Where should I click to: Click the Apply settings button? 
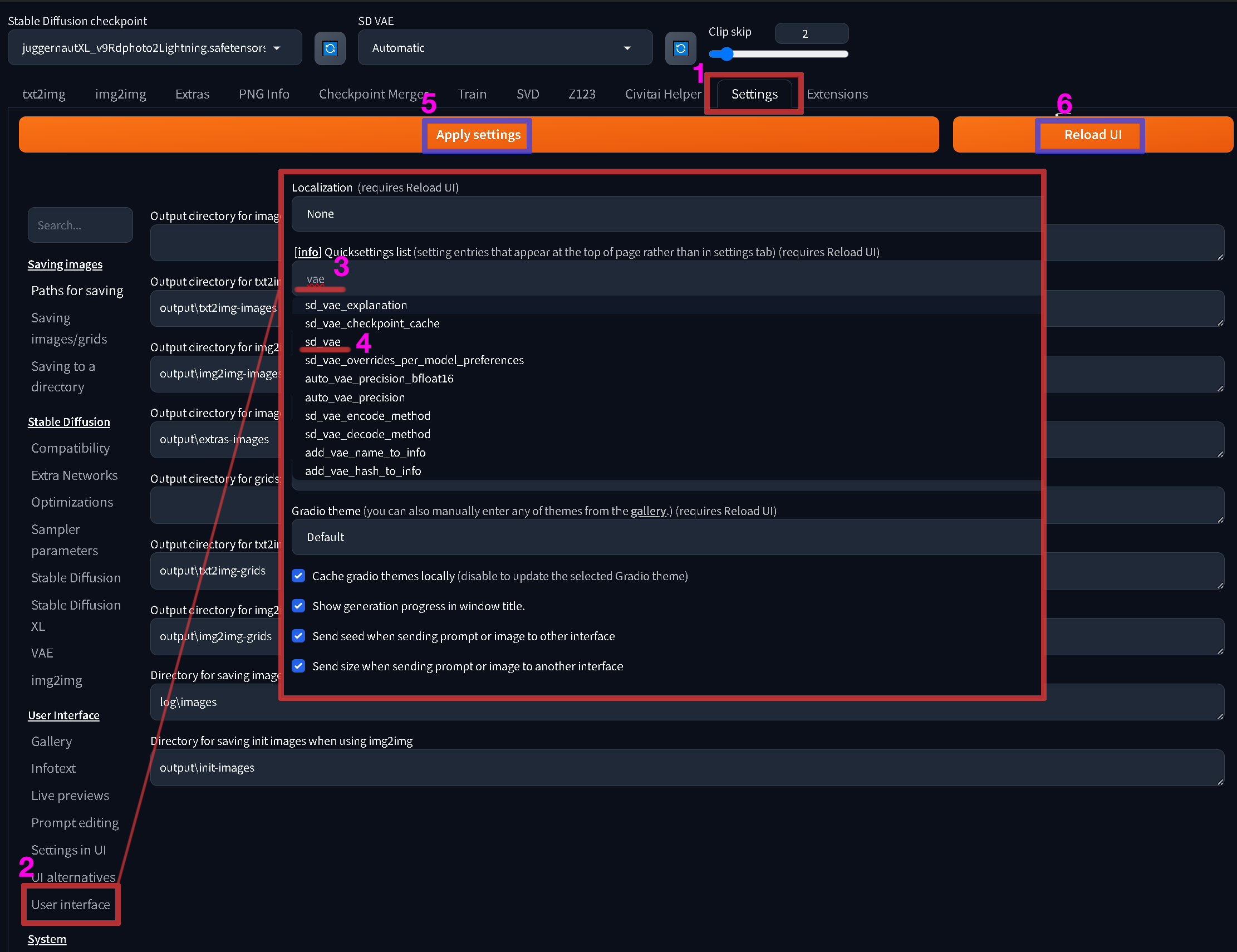[478, 135]
